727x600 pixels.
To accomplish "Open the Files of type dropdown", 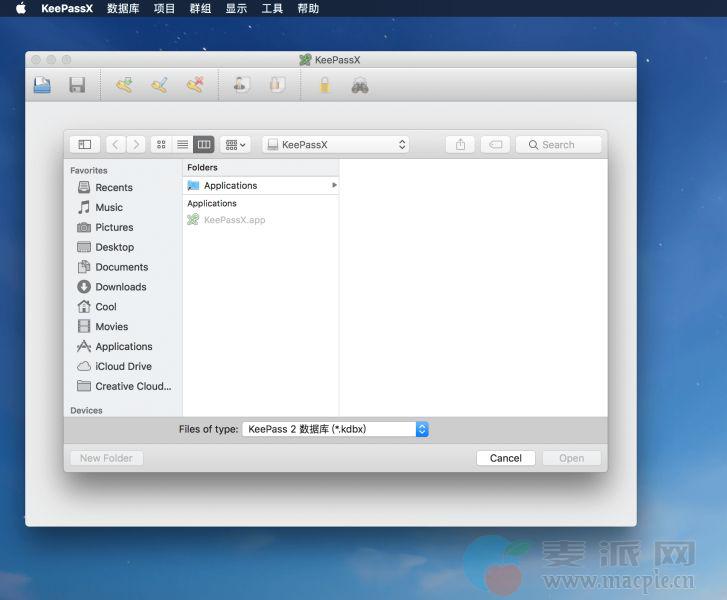I will (335, 429).
